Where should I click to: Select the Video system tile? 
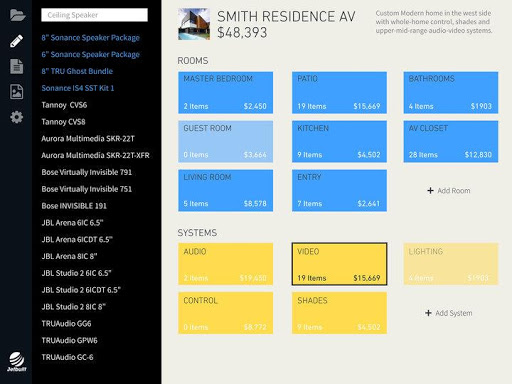click(339, 264)
